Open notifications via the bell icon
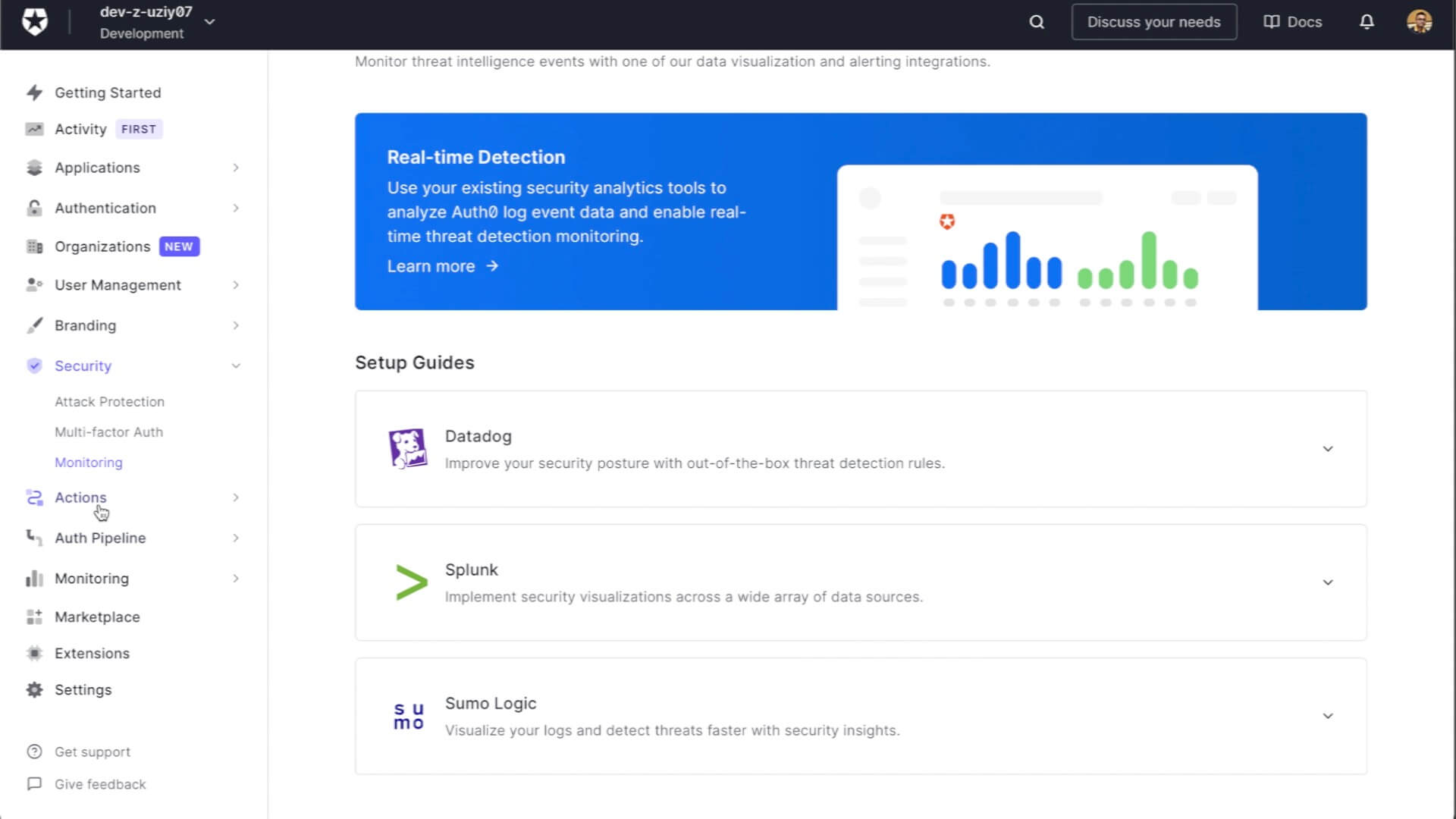Image resolution: width=1456 pixels, height=819 pixels. [1366, 22]
